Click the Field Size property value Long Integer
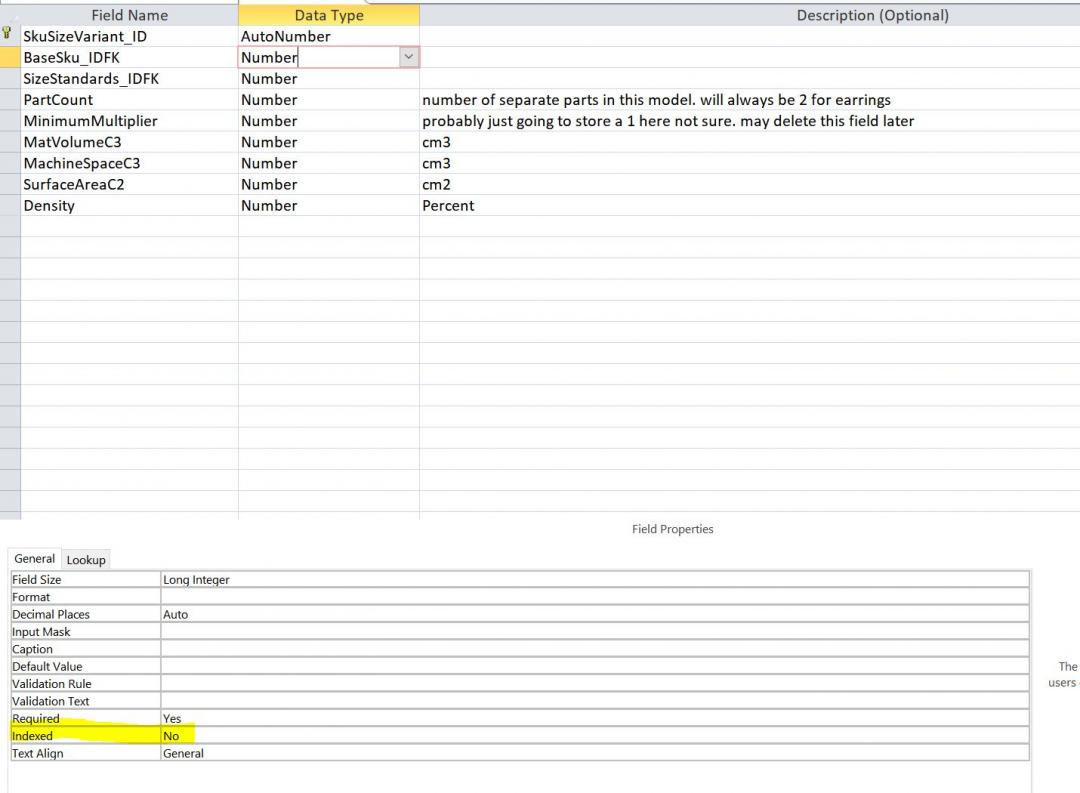This screenshot has width=1080, height=793. click(x=595, y=579)
